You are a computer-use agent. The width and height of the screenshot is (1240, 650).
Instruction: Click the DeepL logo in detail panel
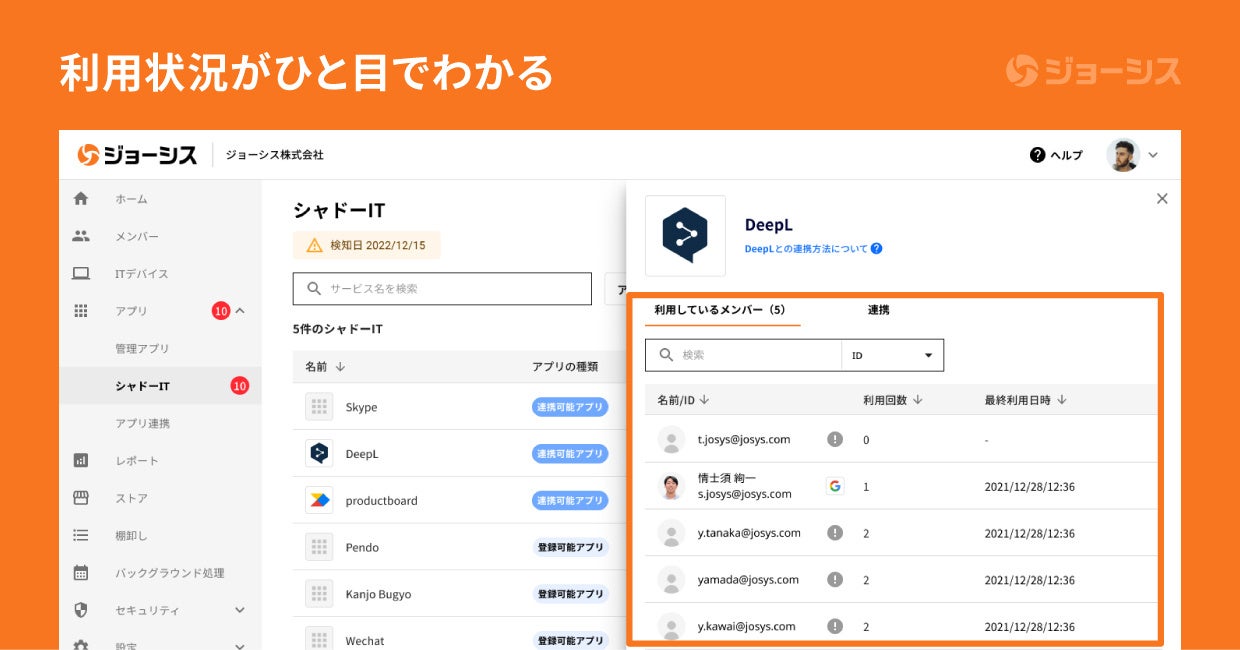[685, 235]
